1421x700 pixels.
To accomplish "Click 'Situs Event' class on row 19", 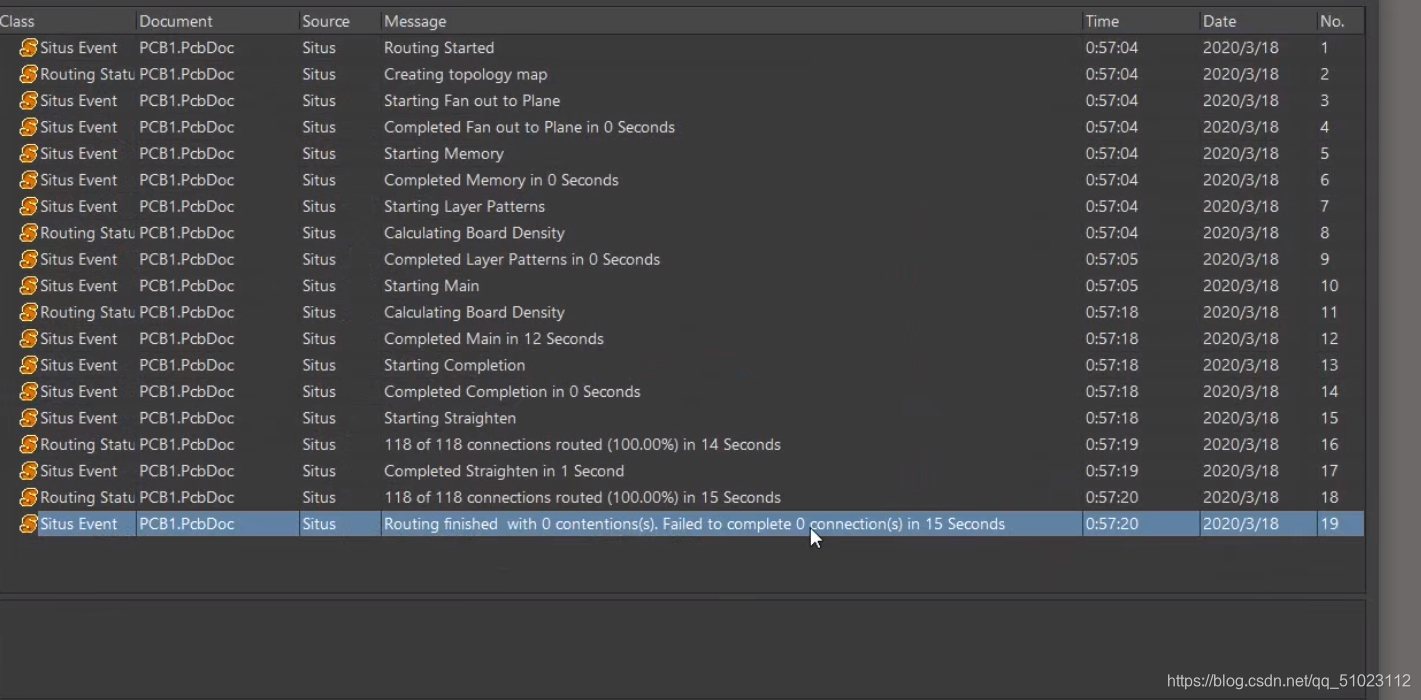I will click(x=78, y=524).
